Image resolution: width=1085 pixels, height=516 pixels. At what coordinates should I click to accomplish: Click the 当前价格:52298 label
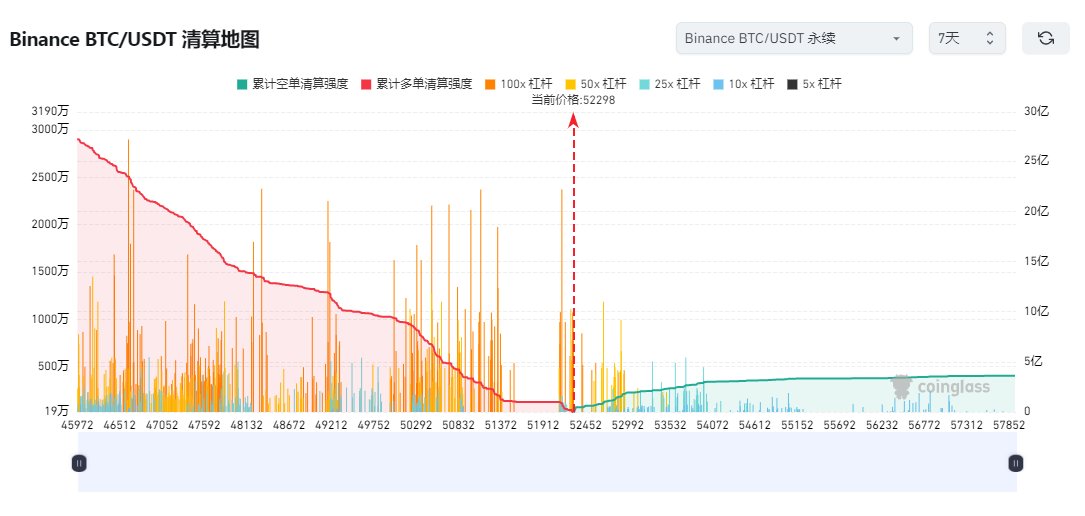573,100
